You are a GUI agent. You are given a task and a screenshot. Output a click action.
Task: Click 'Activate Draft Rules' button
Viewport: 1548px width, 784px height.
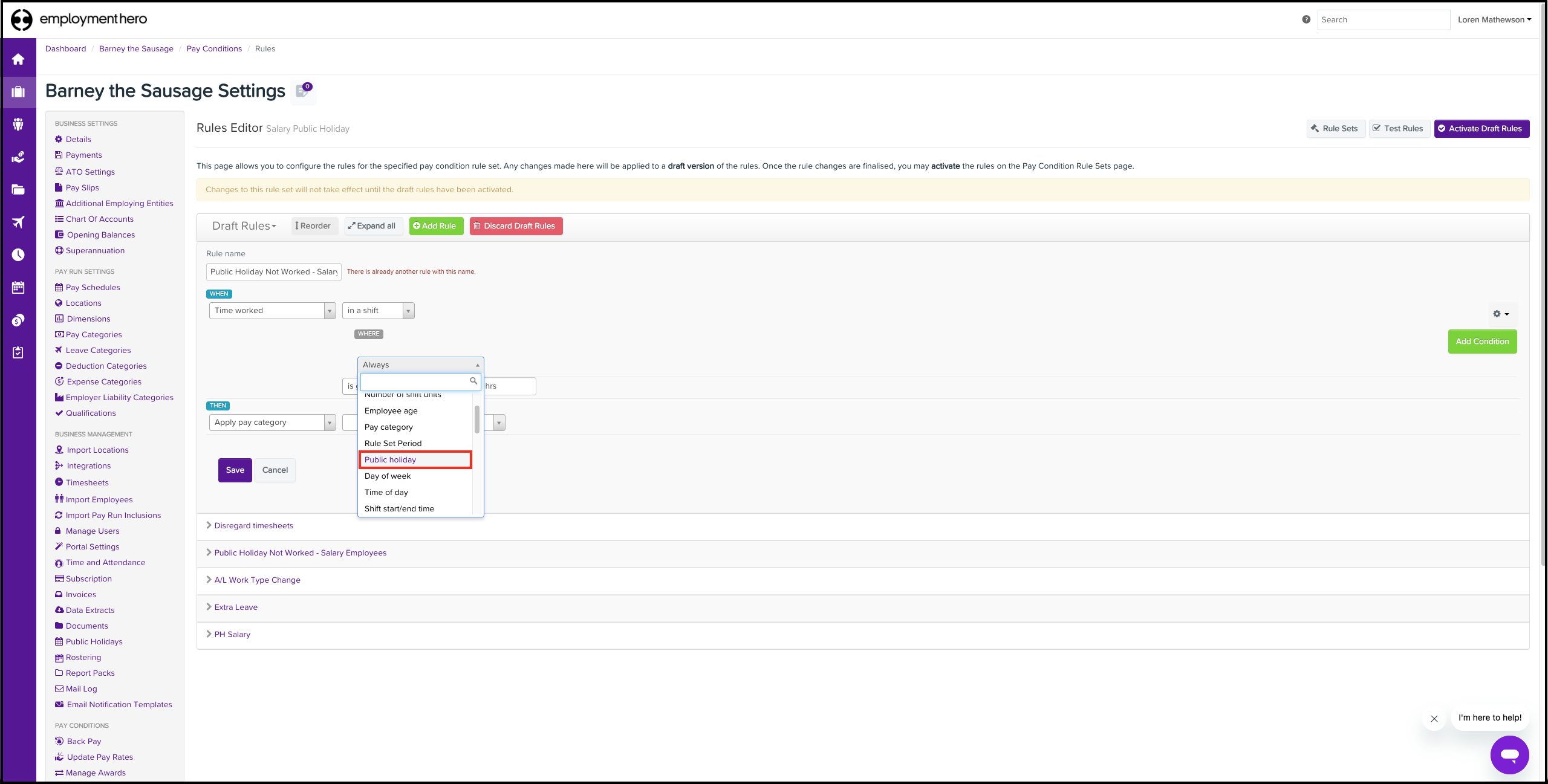point(1481,129)
